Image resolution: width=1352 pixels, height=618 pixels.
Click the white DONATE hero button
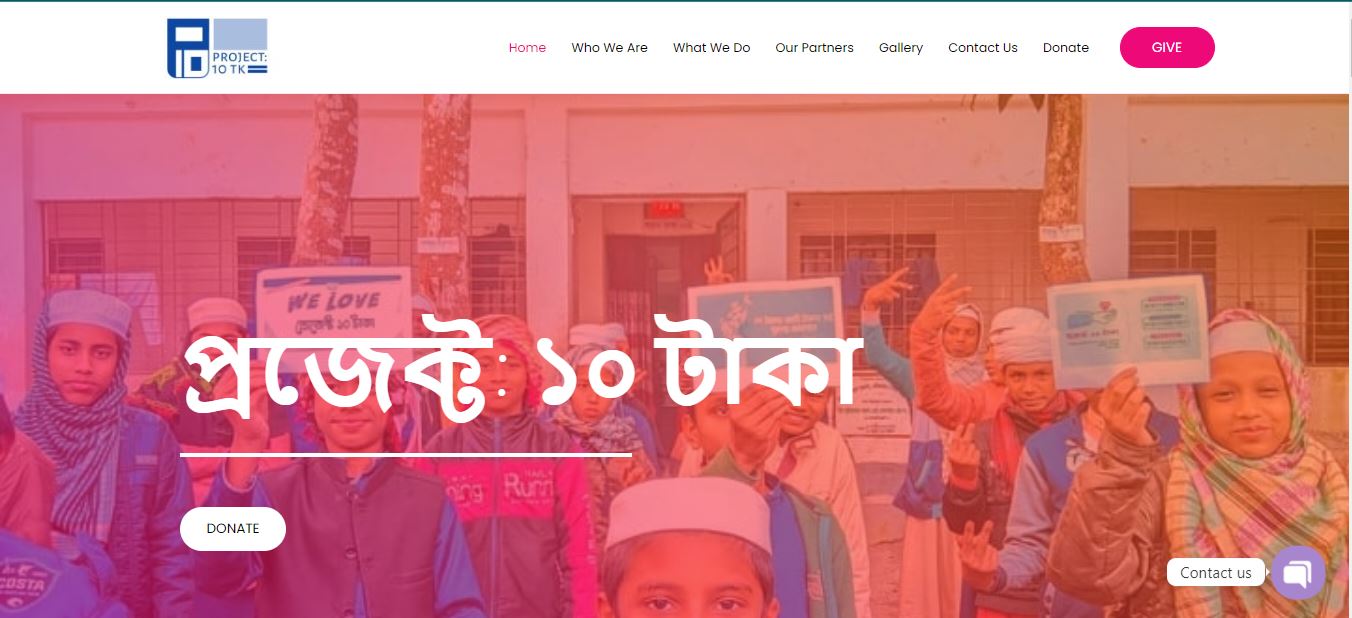(233, 529)
